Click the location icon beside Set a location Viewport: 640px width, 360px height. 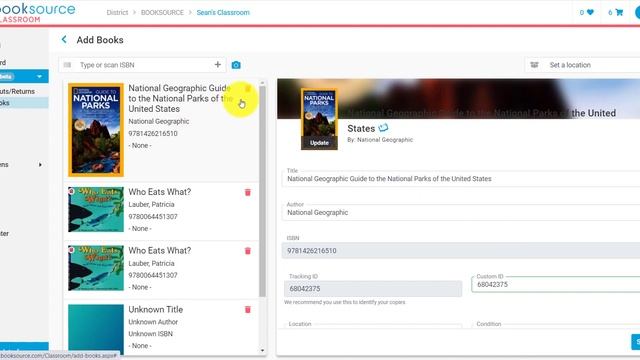pyautogui.click(x=534, y=65)
